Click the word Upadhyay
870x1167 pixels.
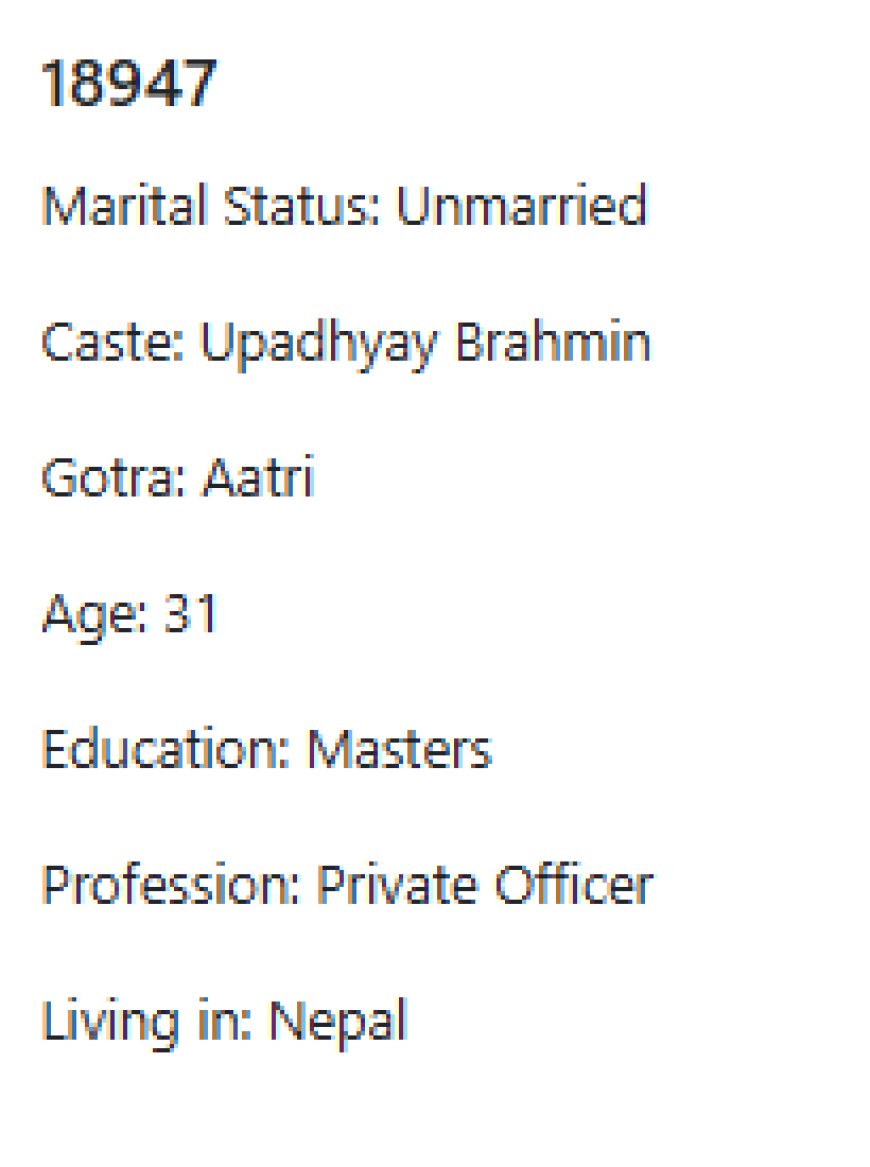(x=319, y=345)
